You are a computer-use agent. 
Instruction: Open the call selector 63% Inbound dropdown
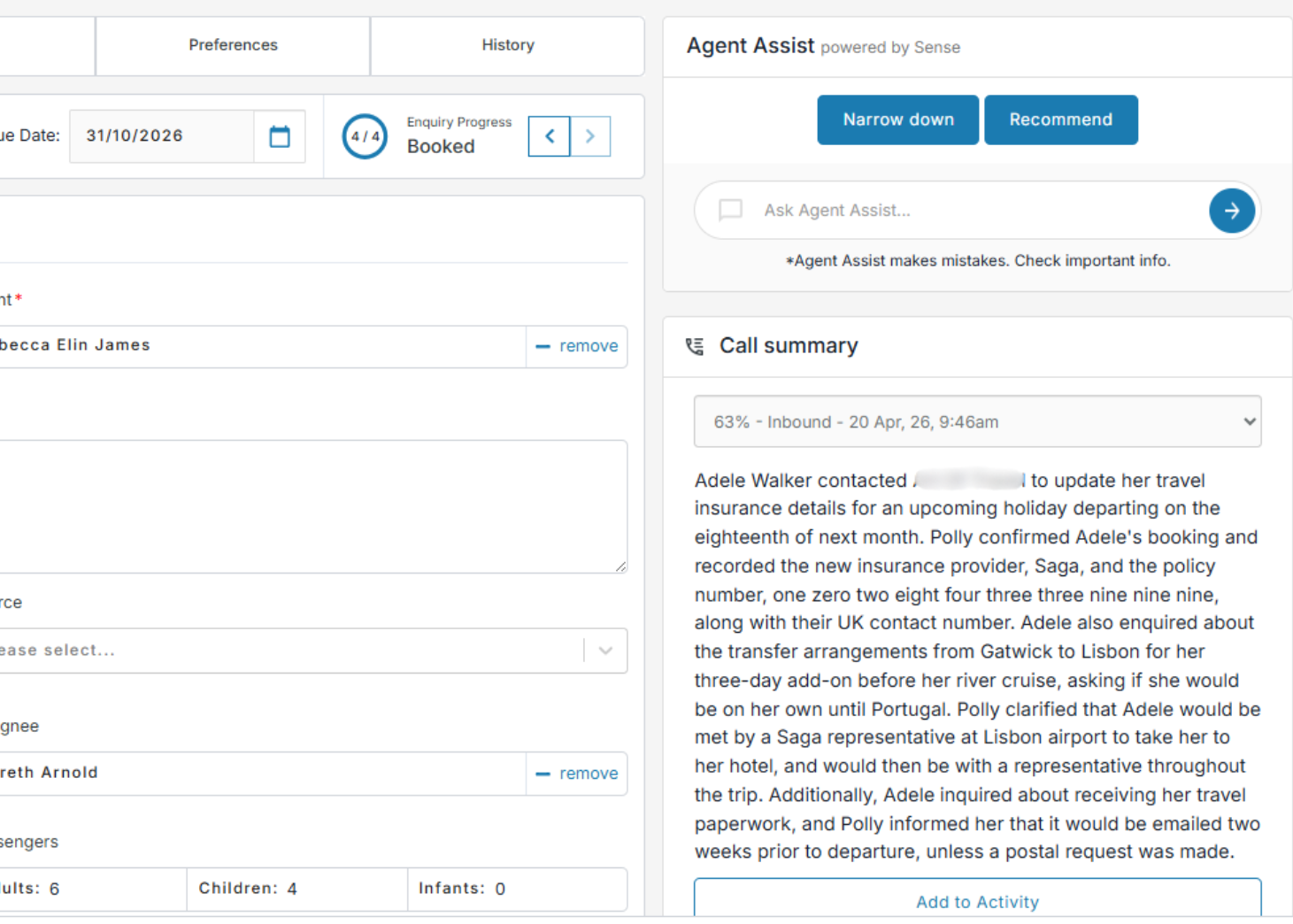pyautogui.click(x=977, y=421)
